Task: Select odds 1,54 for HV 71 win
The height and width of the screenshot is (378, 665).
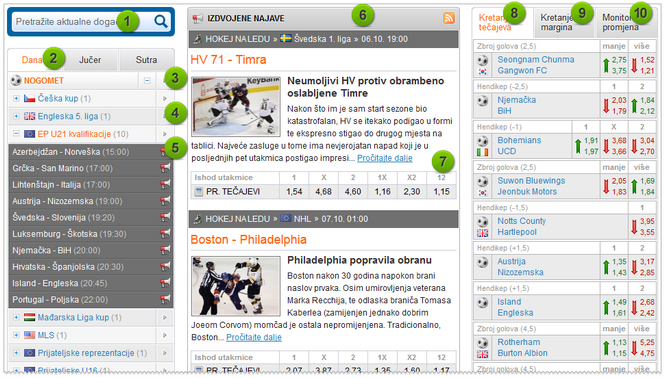Action: [x=294, y=192]
